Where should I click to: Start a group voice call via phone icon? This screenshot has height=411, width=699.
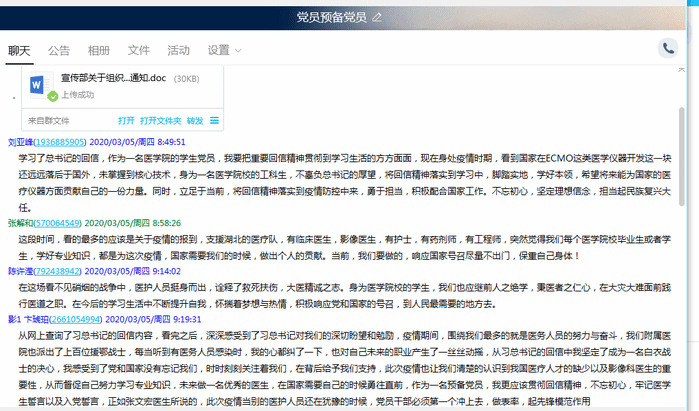point(668,48)
